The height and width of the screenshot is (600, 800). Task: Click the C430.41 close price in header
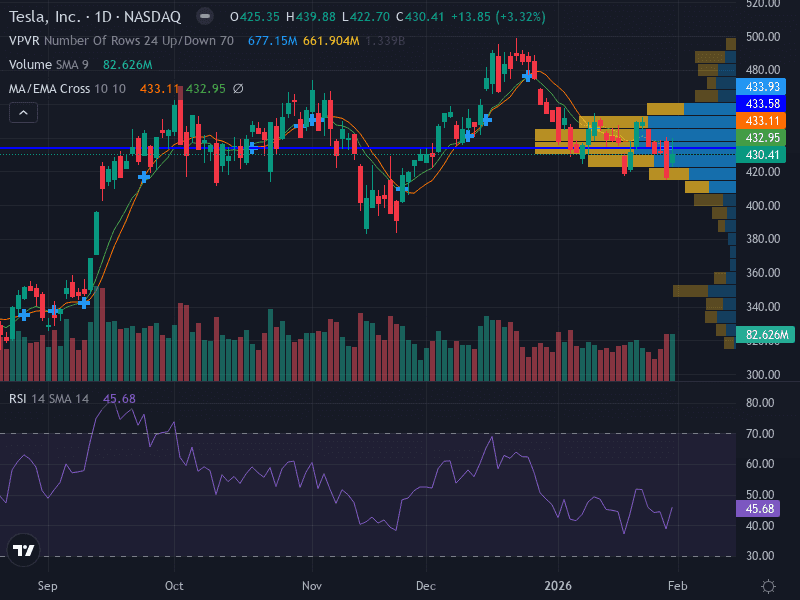click(420, 17)
